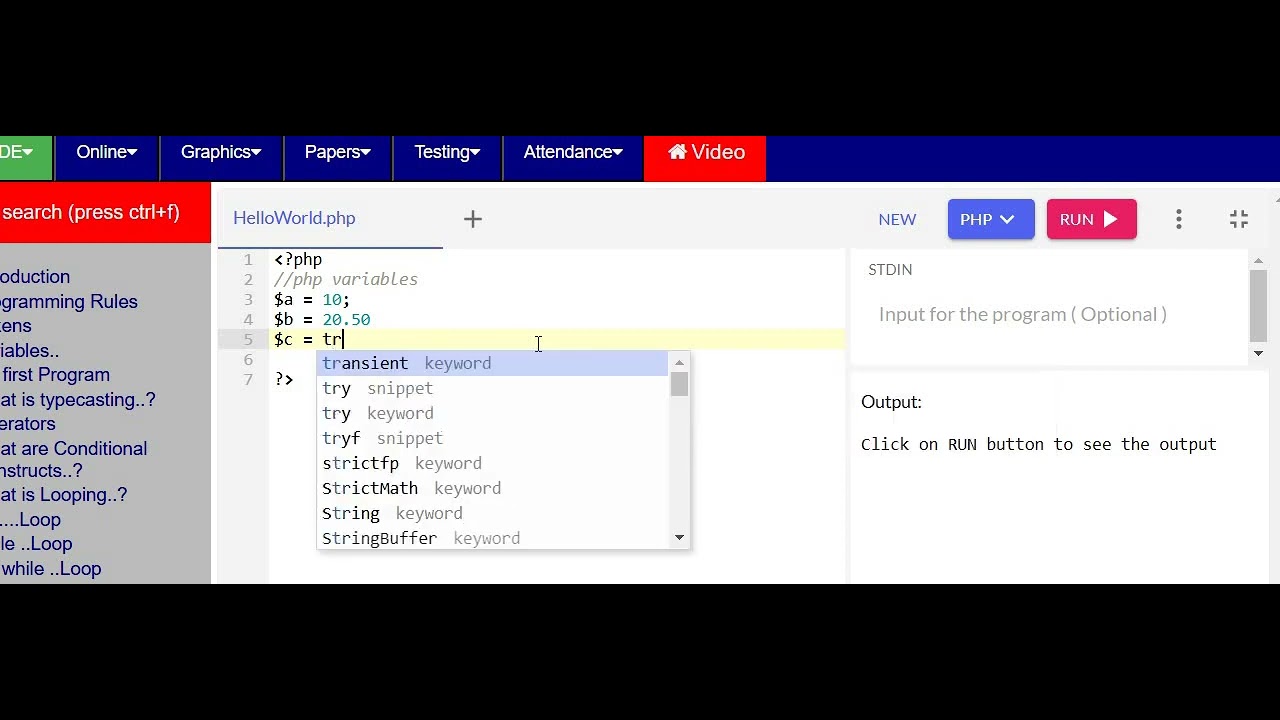Click the 'Output:' label
1280x720 pixels.
(891, 402)
